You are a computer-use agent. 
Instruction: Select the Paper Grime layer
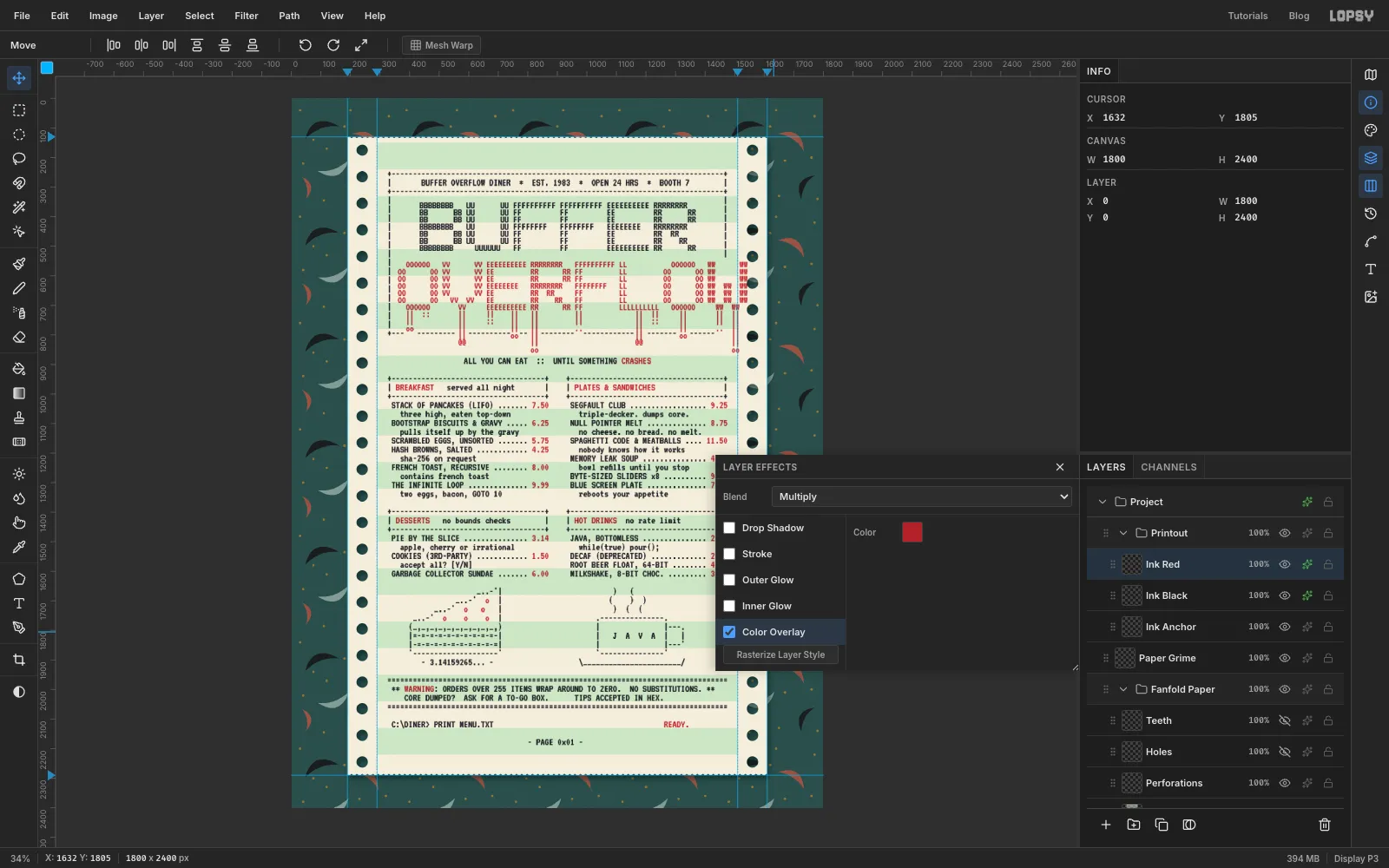pos(1215,658)
